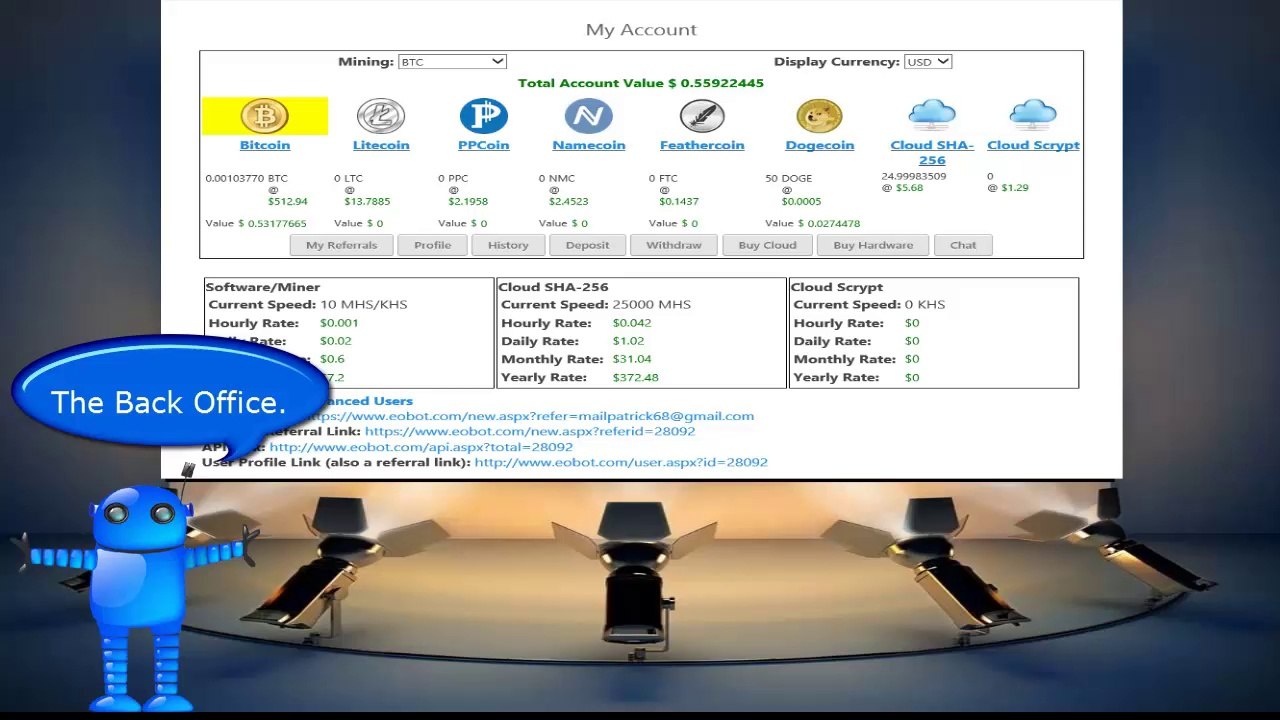Click the My Account page heading
The height and width of the screenshot is (720, 1280).
tap(641, 30)
